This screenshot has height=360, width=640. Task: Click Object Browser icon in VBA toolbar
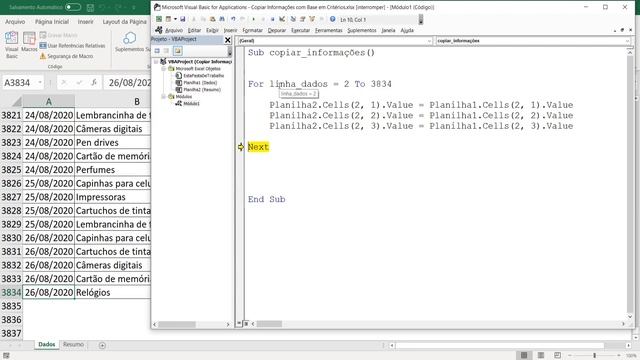pyautogui.click(x=312, y=19)
